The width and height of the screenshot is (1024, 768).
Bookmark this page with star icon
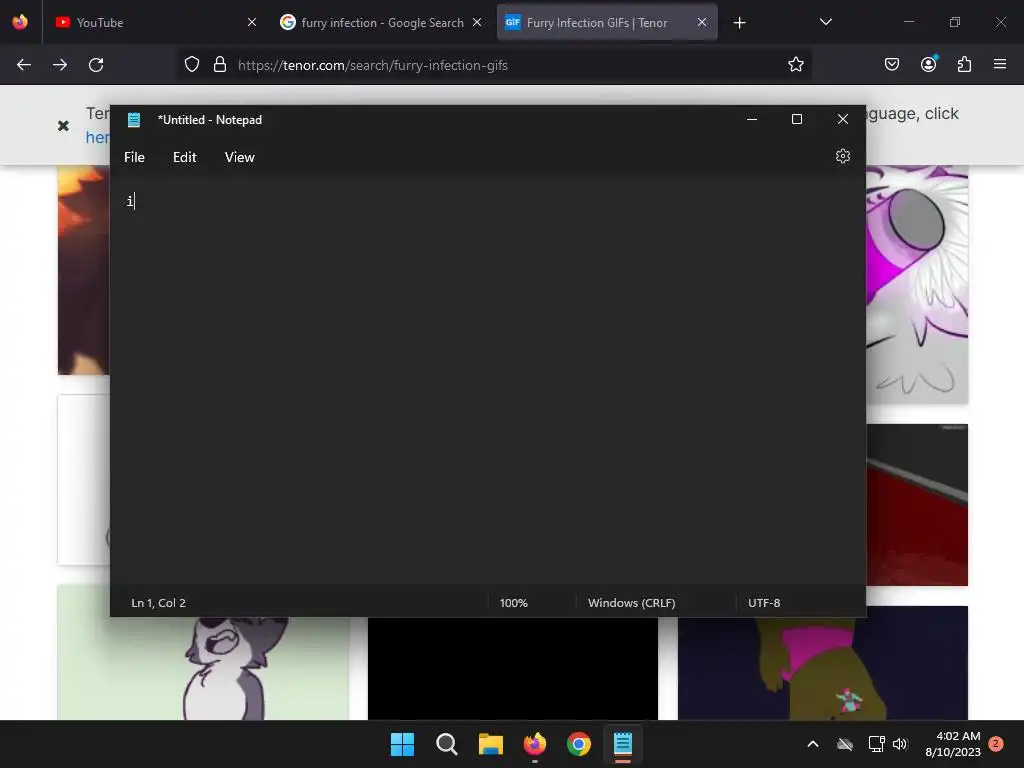click(x=795, y=65)
